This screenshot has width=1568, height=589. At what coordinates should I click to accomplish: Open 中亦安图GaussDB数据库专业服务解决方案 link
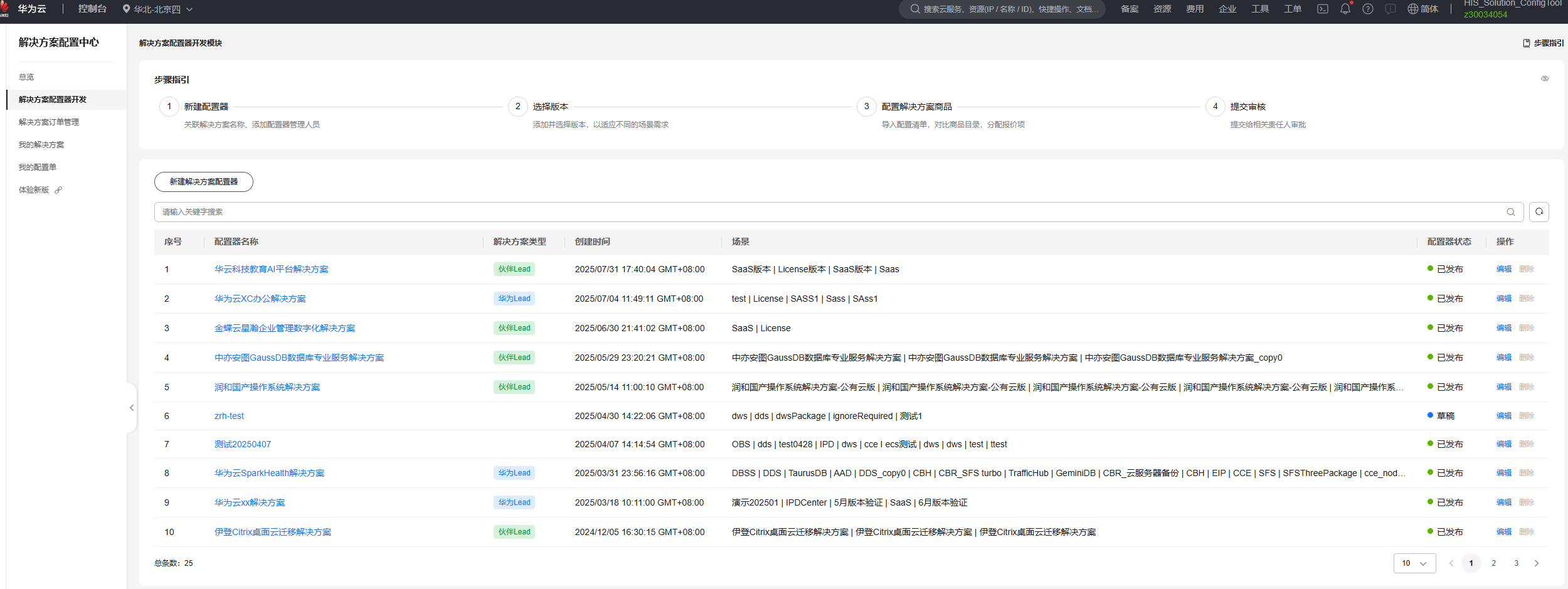click(299, 358)
